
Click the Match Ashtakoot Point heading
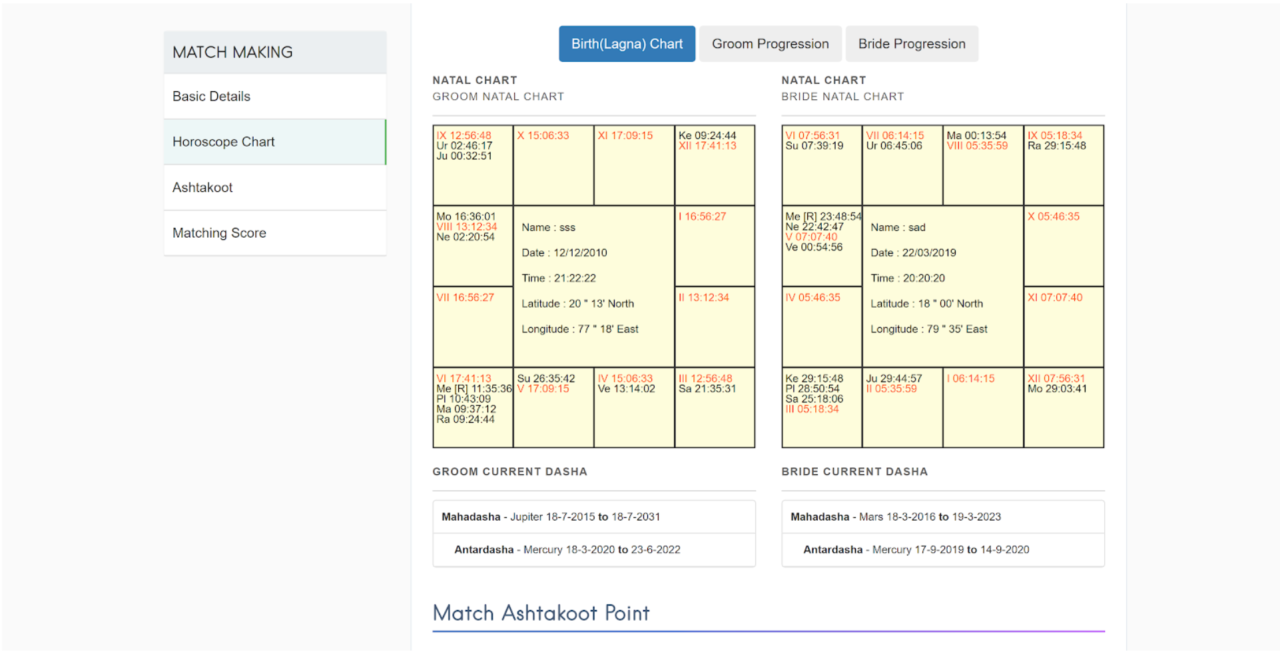541,613
